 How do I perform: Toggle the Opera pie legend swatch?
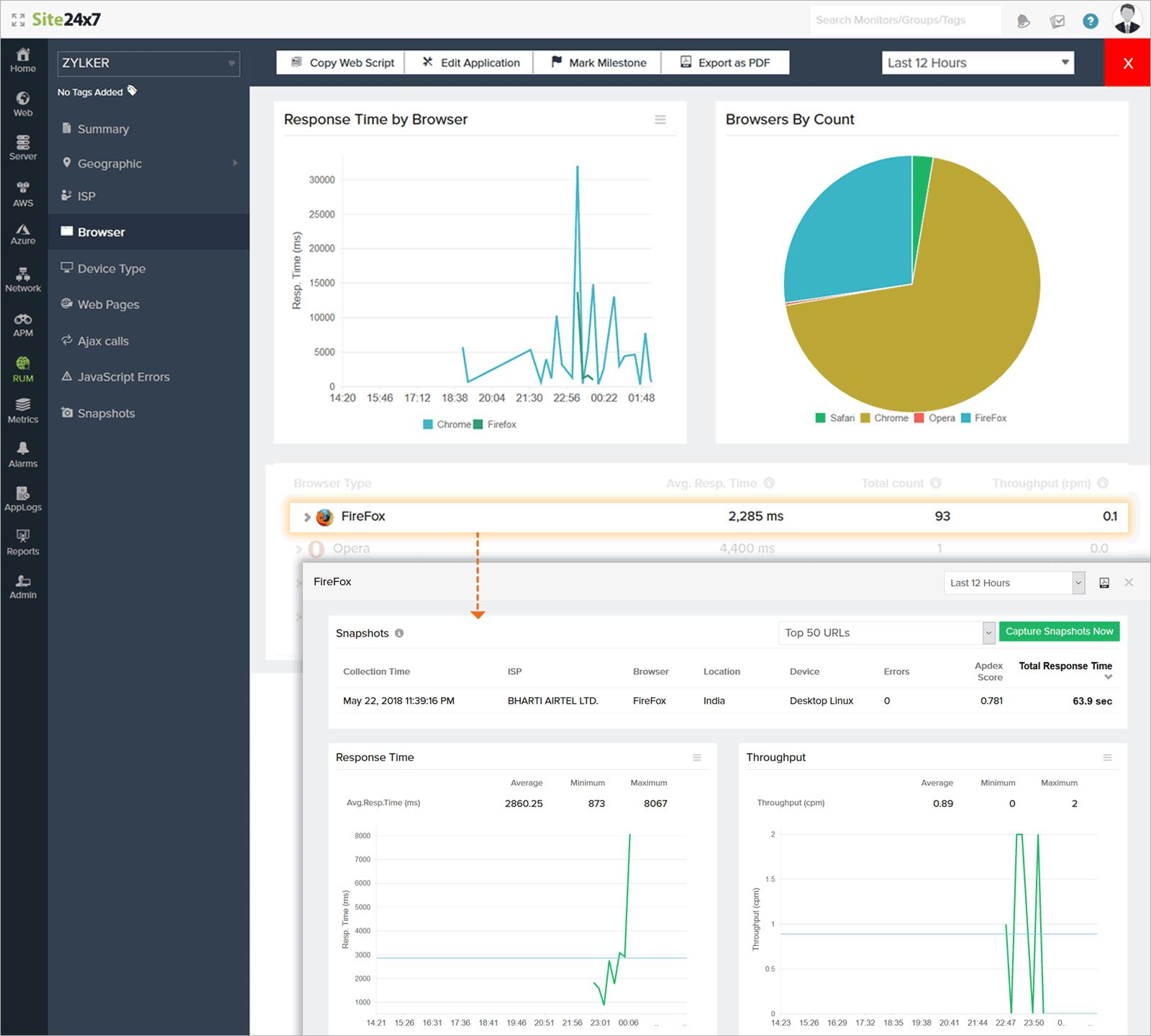[x=919, y=418]
